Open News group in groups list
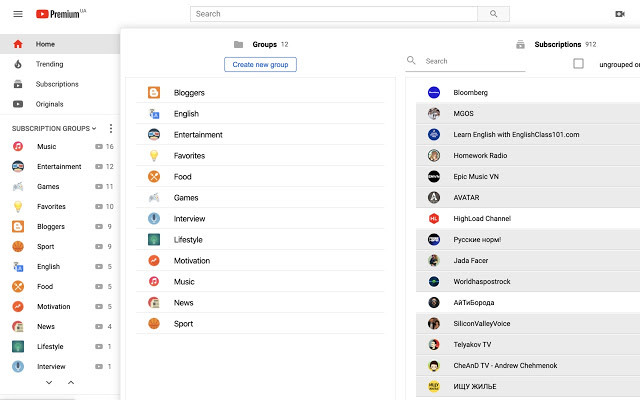Image resolution: width=640 pixels, height=400 pixels. click(x=260, y=303)
